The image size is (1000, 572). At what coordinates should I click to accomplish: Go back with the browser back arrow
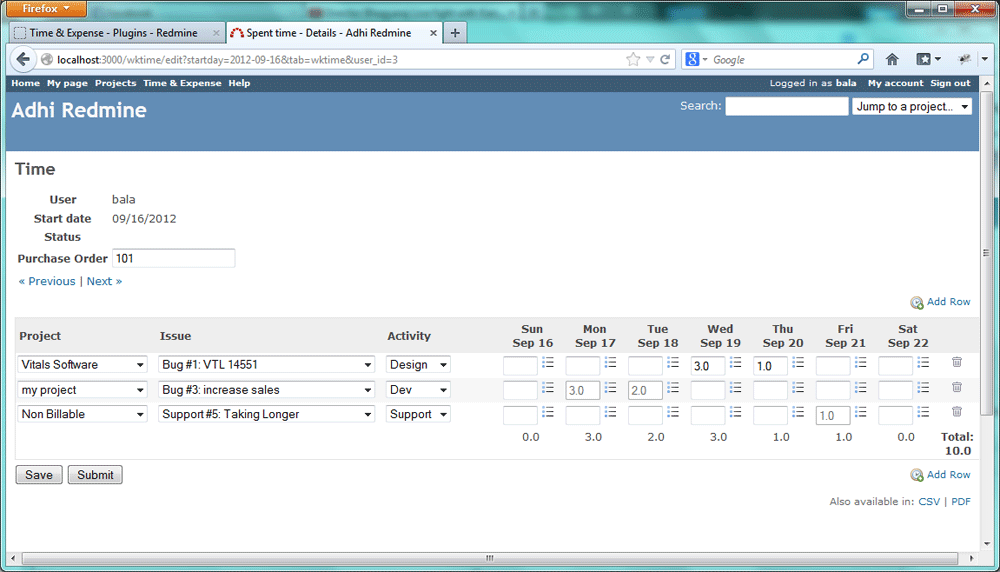(23, 59)
